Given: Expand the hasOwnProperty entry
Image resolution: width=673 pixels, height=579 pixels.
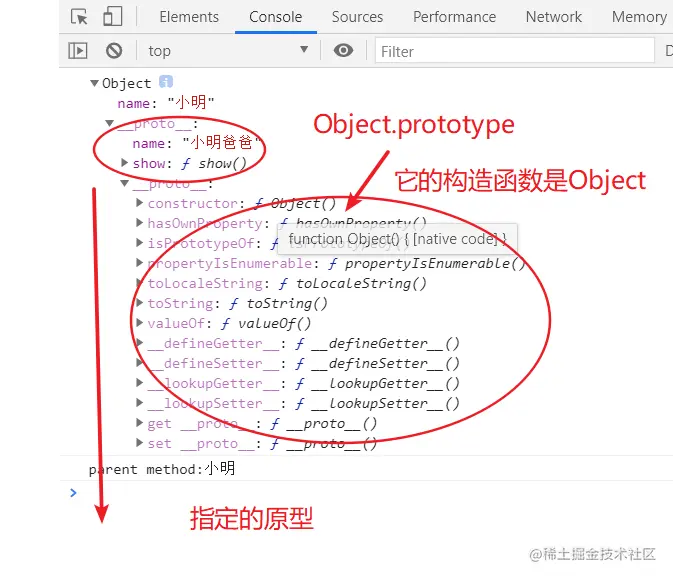Looking at the screenshot, I should click(139, 222).
